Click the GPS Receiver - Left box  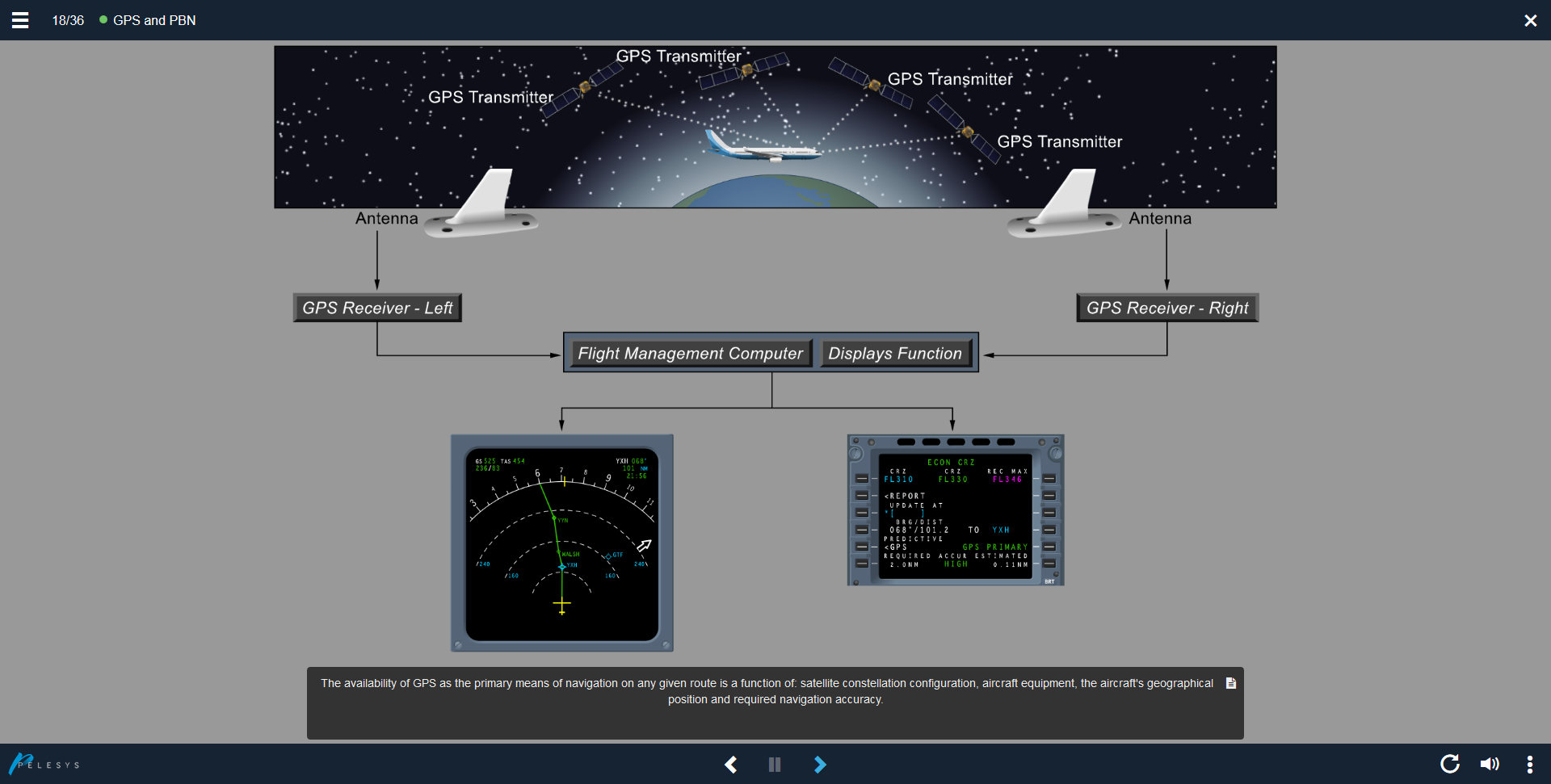(x=377, y=308)
